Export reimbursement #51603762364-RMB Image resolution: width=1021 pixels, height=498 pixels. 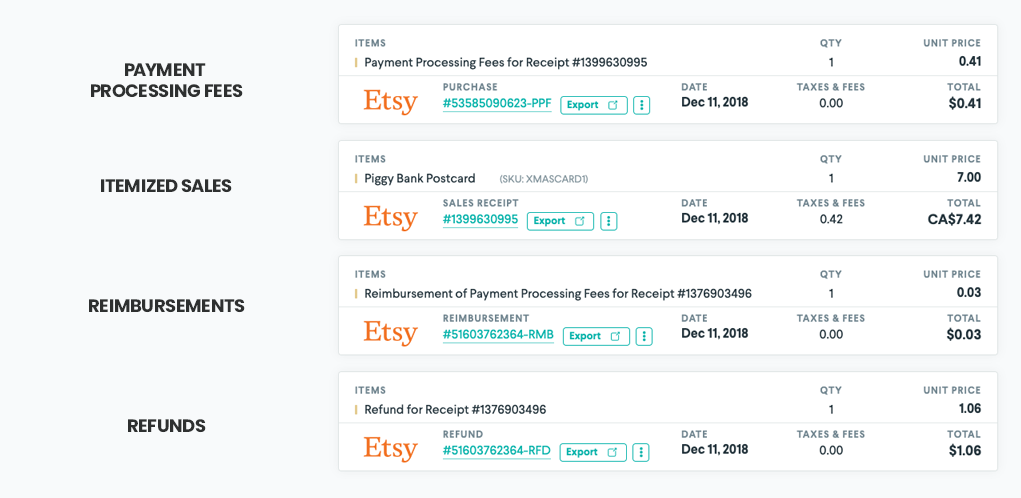tap(596, 336)
